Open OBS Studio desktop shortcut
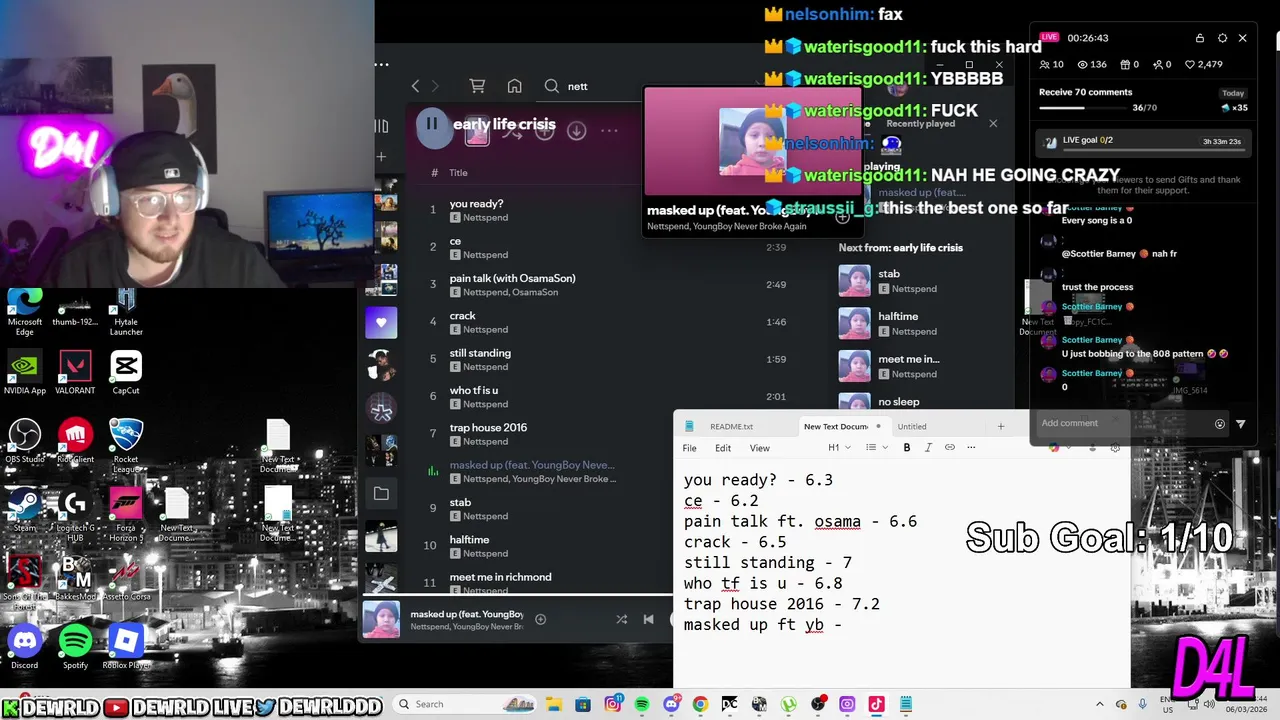 [25, 441]
